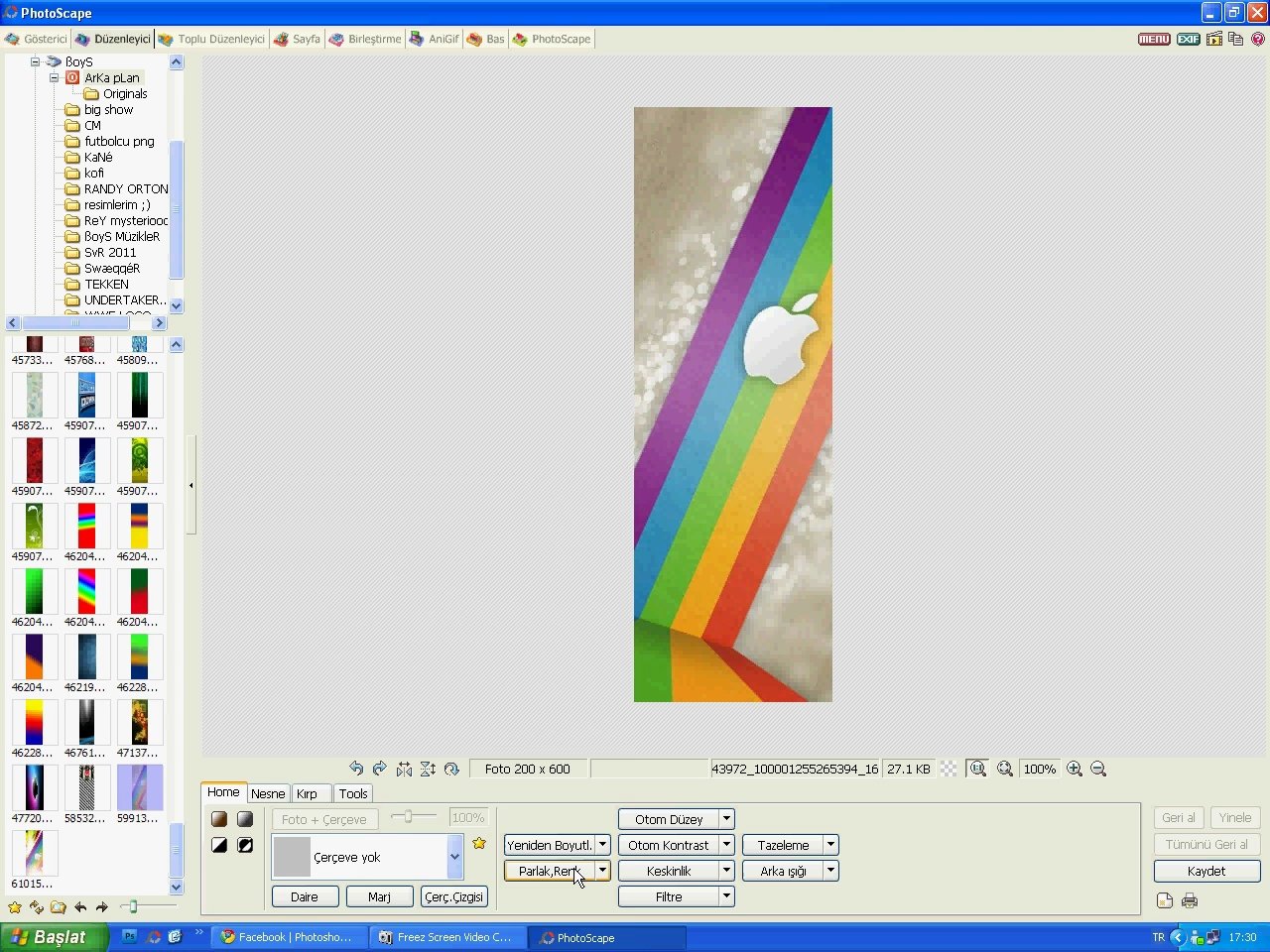Click the Otom Kontrast button
The width and height of the screenshot is (1270, 952).
tap(669, 845)
